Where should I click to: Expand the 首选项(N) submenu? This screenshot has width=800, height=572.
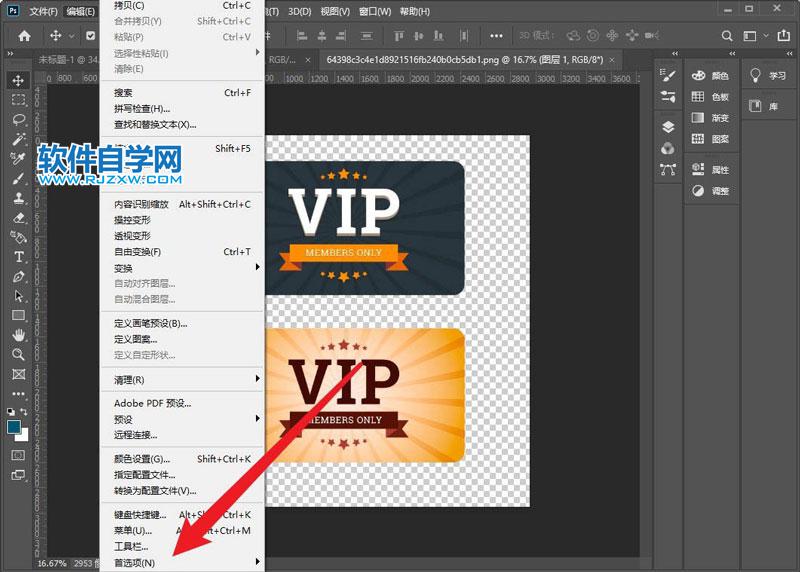coord(134,563)
